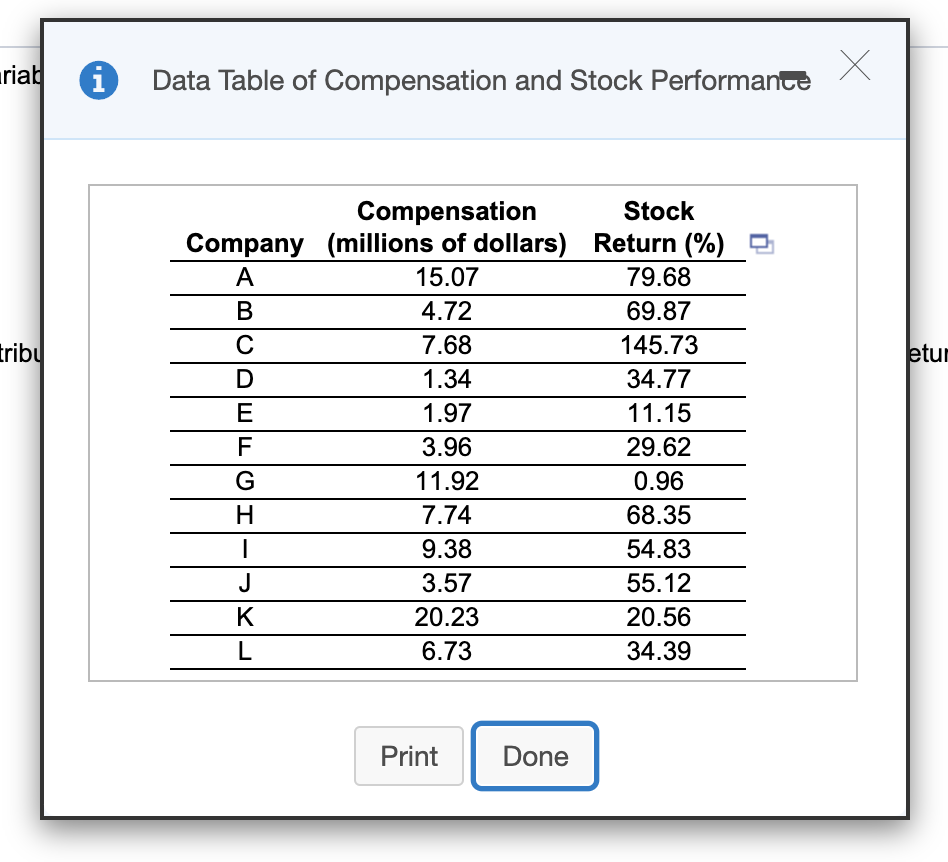Click the dialog title text
Image resolution: width=948 pixels, height=862 pixels.
tap(481, 81)
